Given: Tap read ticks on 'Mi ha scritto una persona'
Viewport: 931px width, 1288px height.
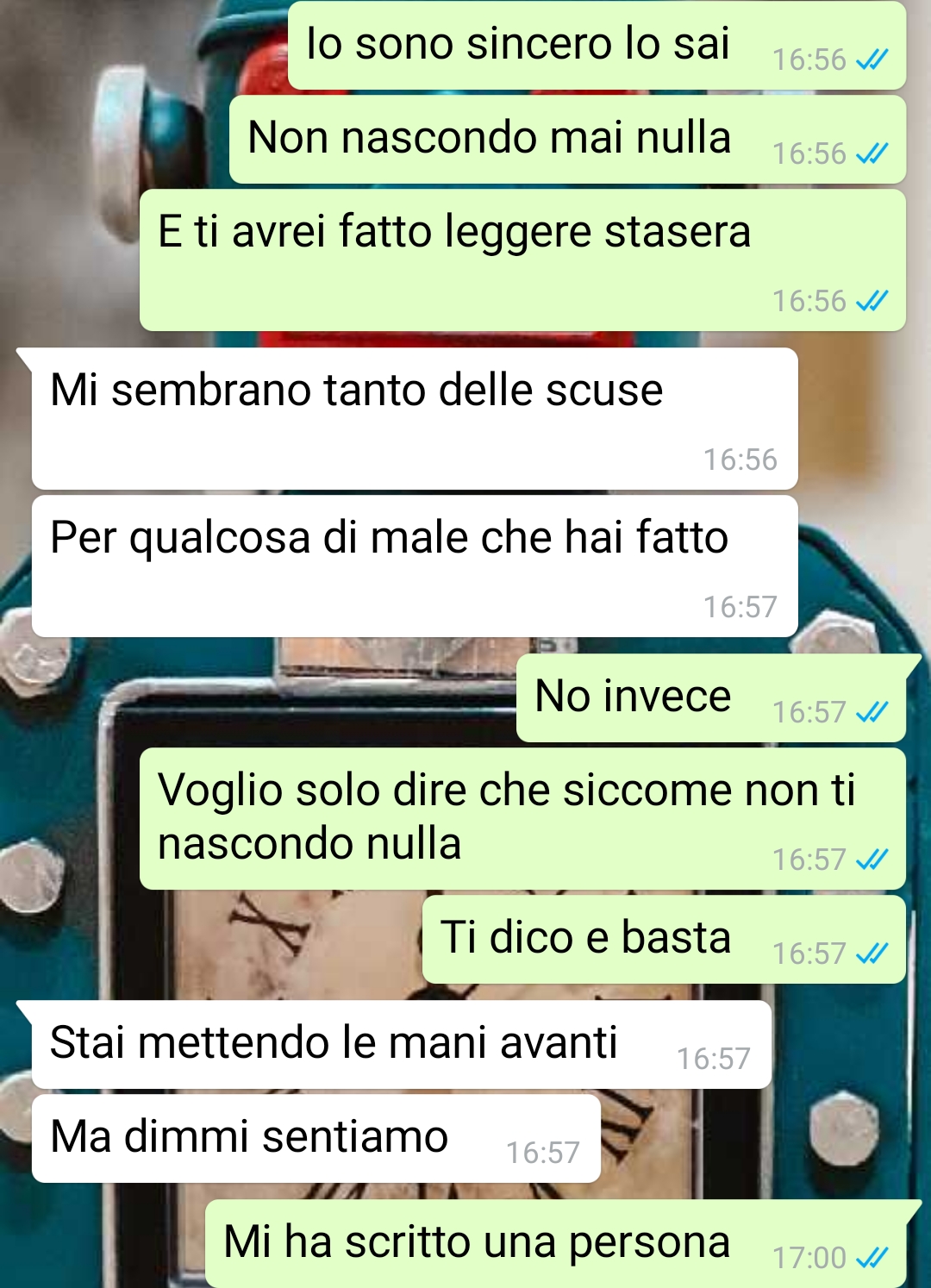Looking at the screenshot, I should (872, 1258).
